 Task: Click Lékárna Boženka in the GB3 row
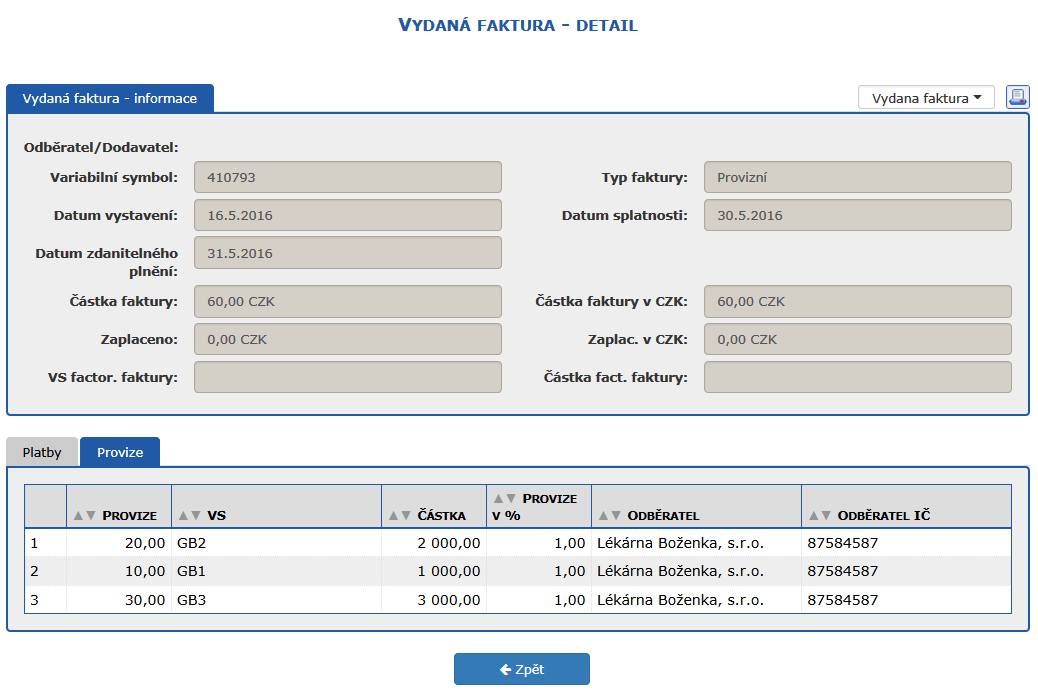coord(681,600)
